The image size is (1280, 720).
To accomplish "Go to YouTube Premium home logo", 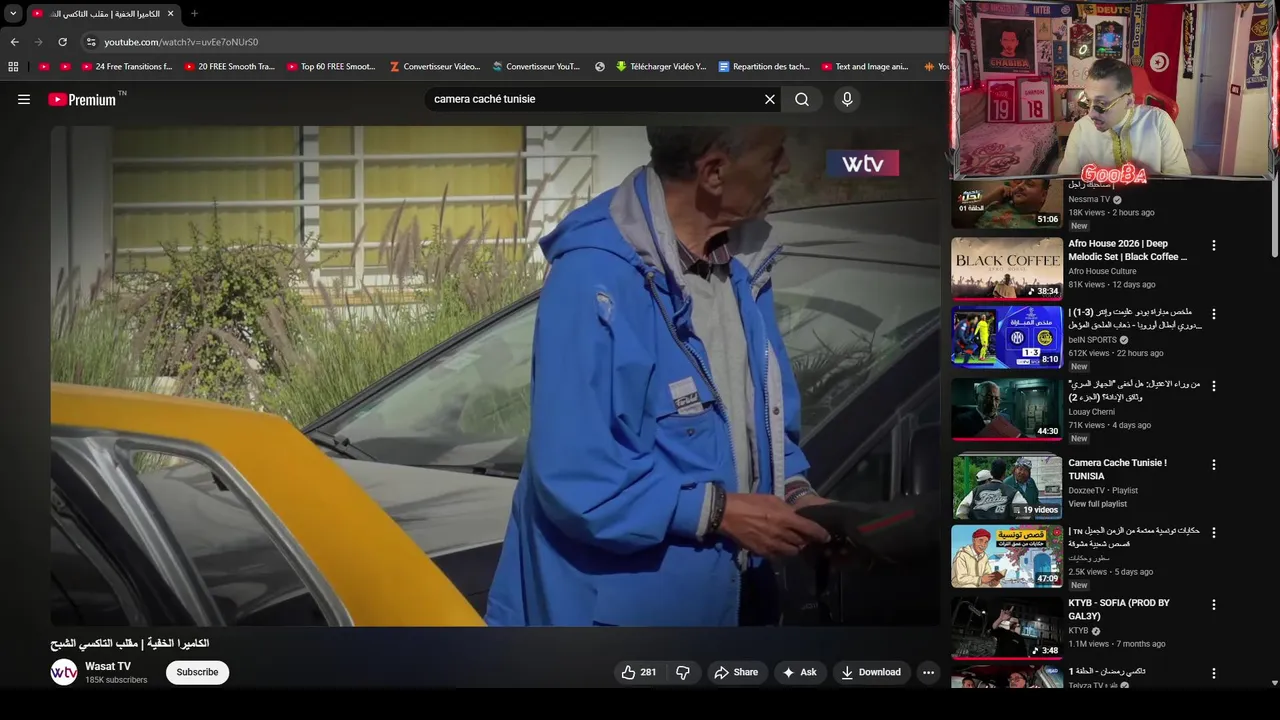I will 82,99.
